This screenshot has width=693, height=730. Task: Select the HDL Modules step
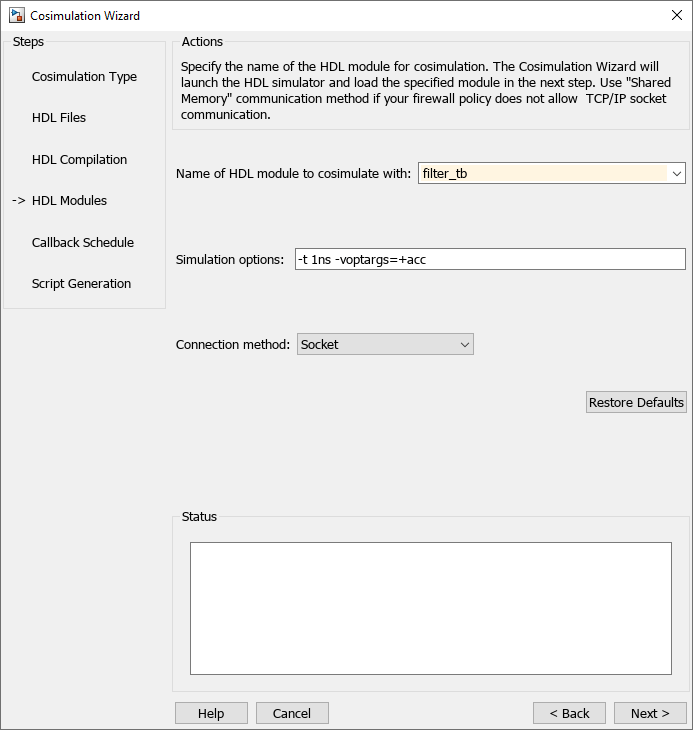[x=69, y=201]
